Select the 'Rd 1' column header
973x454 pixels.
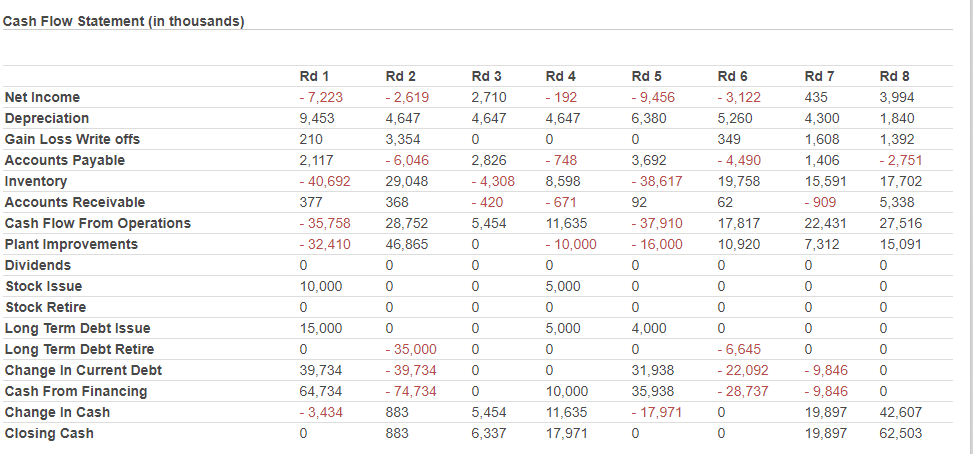[x=314, y=76]
